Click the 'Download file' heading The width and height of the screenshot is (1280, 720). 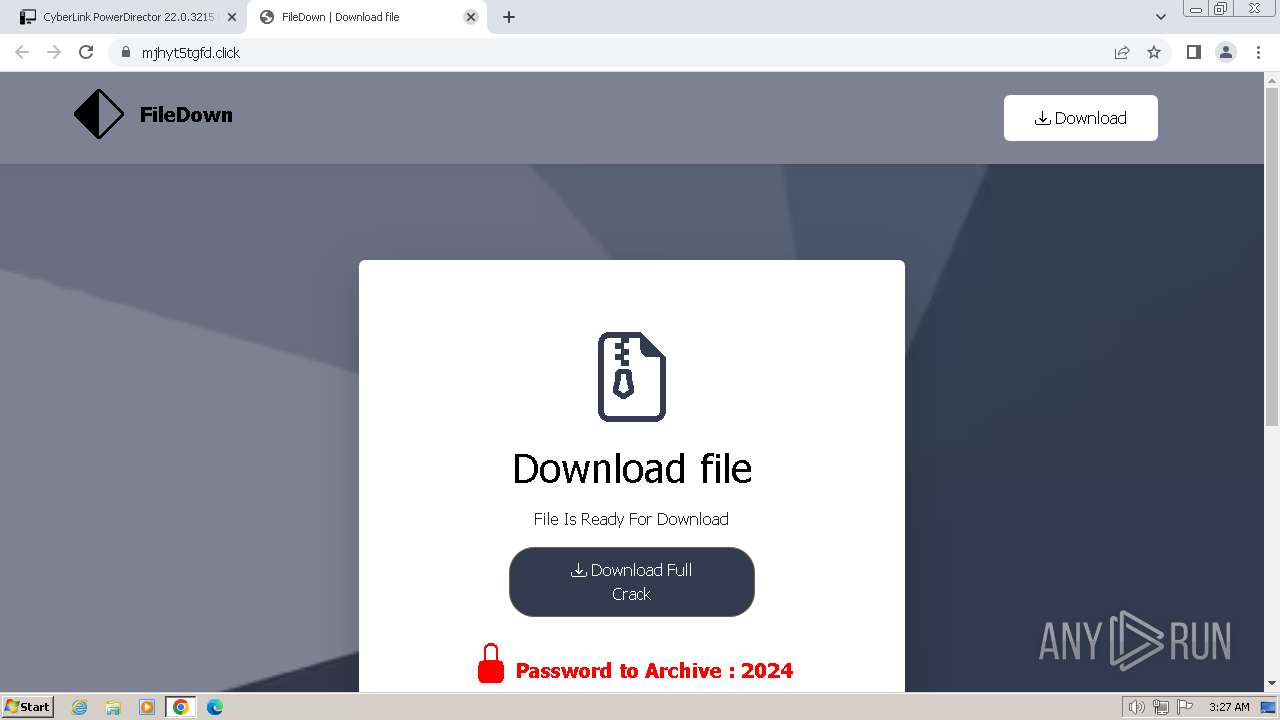(632, 468)
